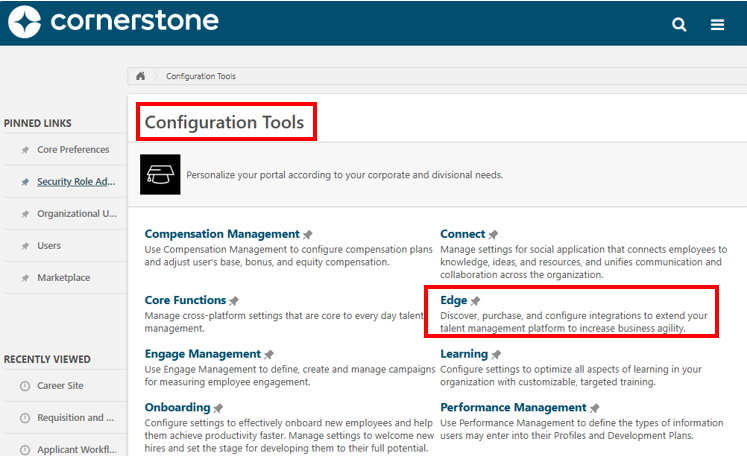Click pin icon beside Core Preferences
Image resolution: width=747 pixels, height=458 pixels.
25,150
